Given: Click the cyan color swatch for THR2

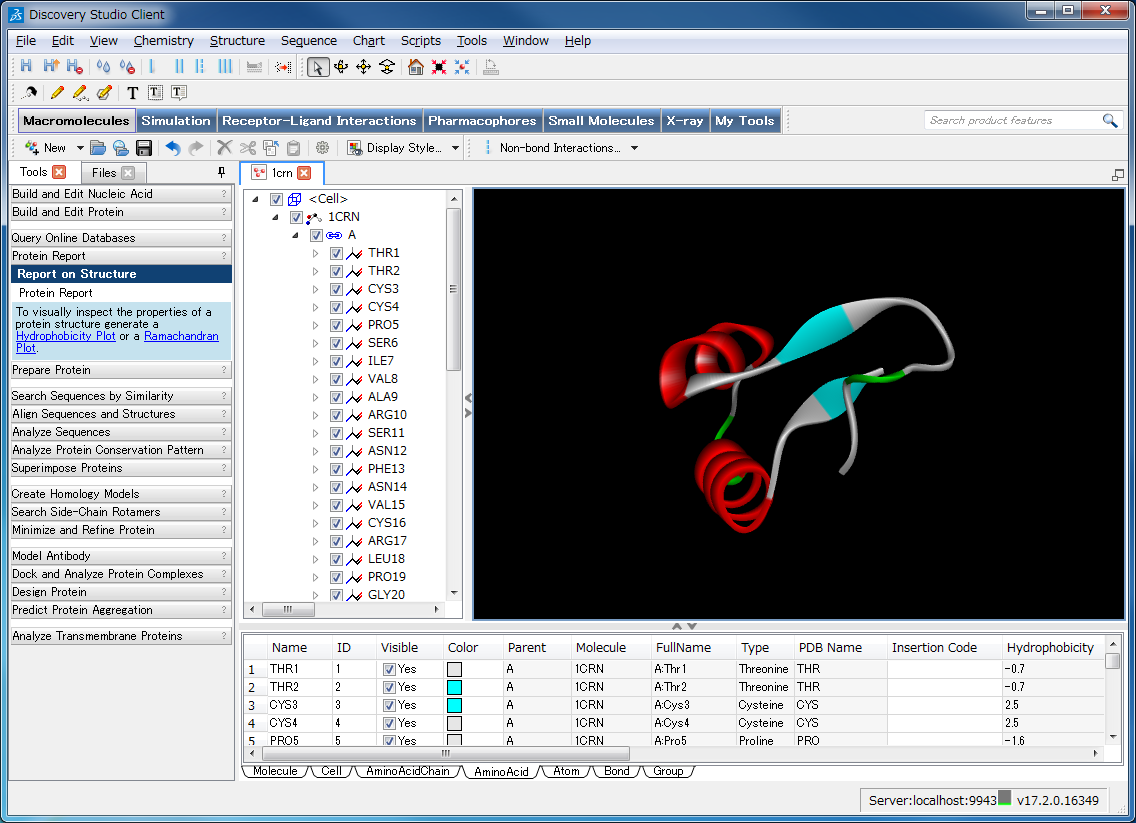Looking at the screenshot, I should coord(454,688).
